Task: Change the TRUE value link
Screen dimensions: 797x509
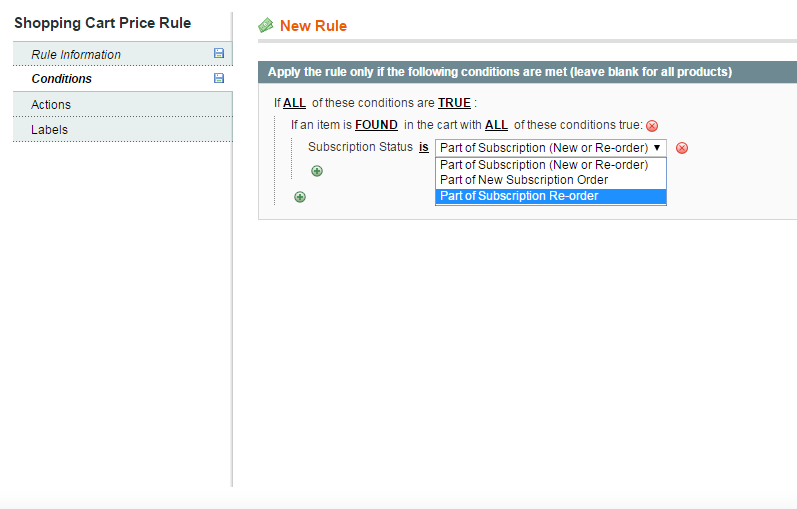Action: coord(454,103)
